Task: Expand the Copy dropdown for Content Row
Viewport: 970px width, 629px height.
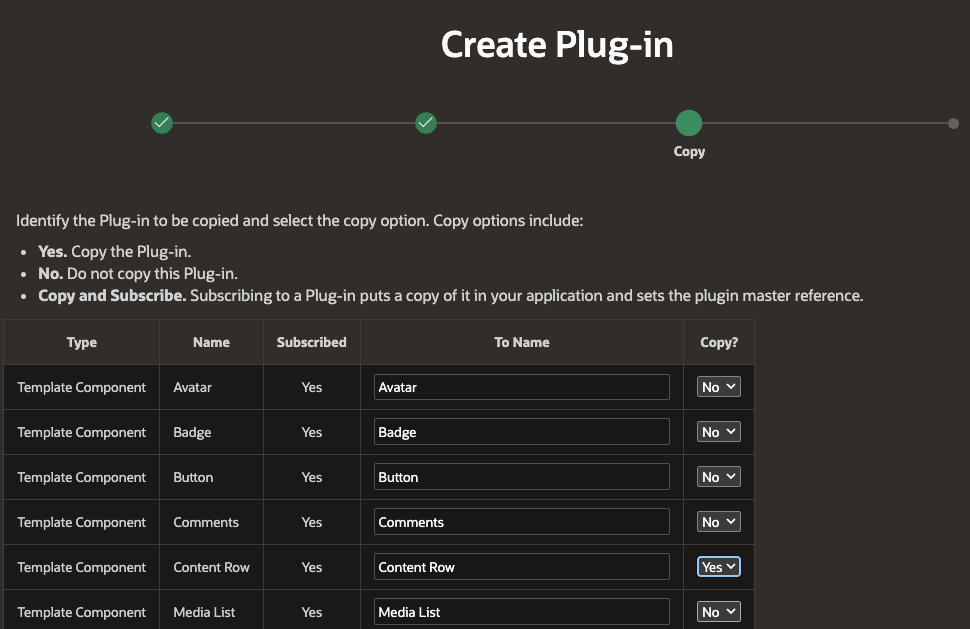Action: pyautogui.click(x=718, y=567)
